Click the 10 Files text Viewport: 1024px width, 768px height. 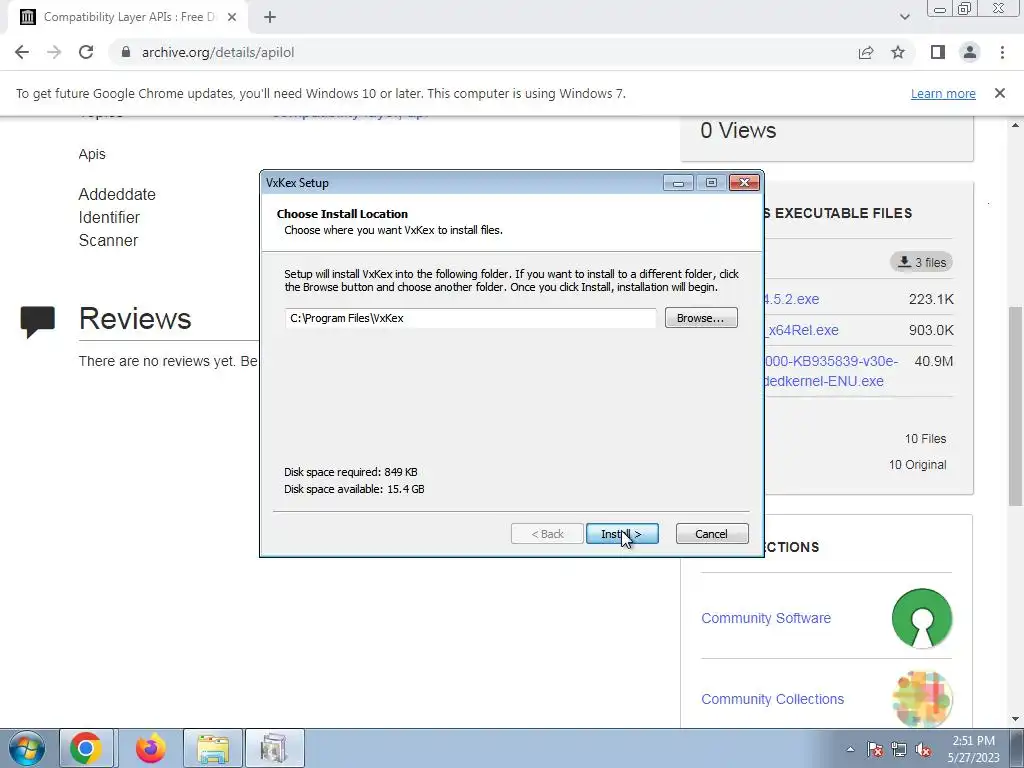click(x=925, y=439)
